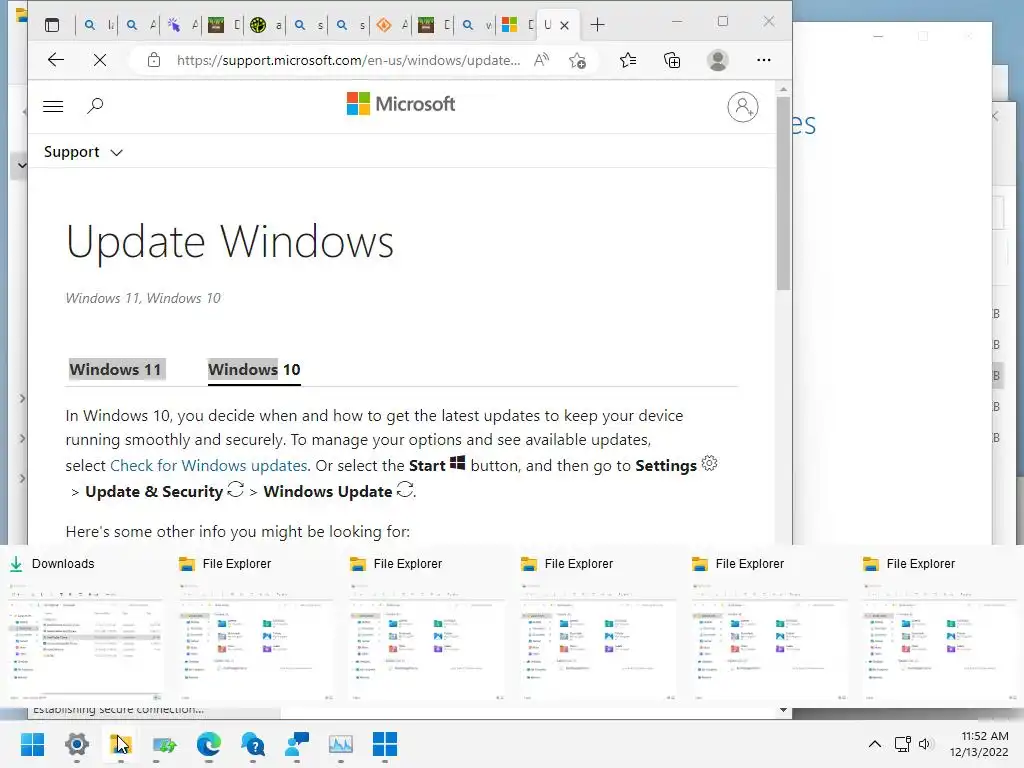Viewport: 1024px width, 768px height.
Task: Switch to the Windows 11 tab
Action: coord(116,369)
